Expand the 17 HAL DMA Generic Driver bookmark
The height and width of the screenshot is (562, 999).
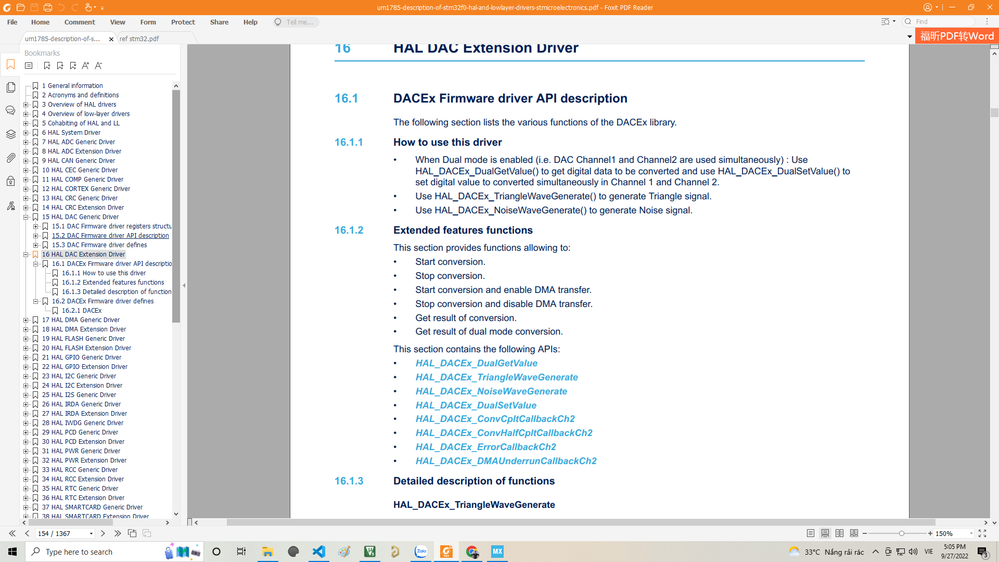pyautogui.click(x=26, y=320)
